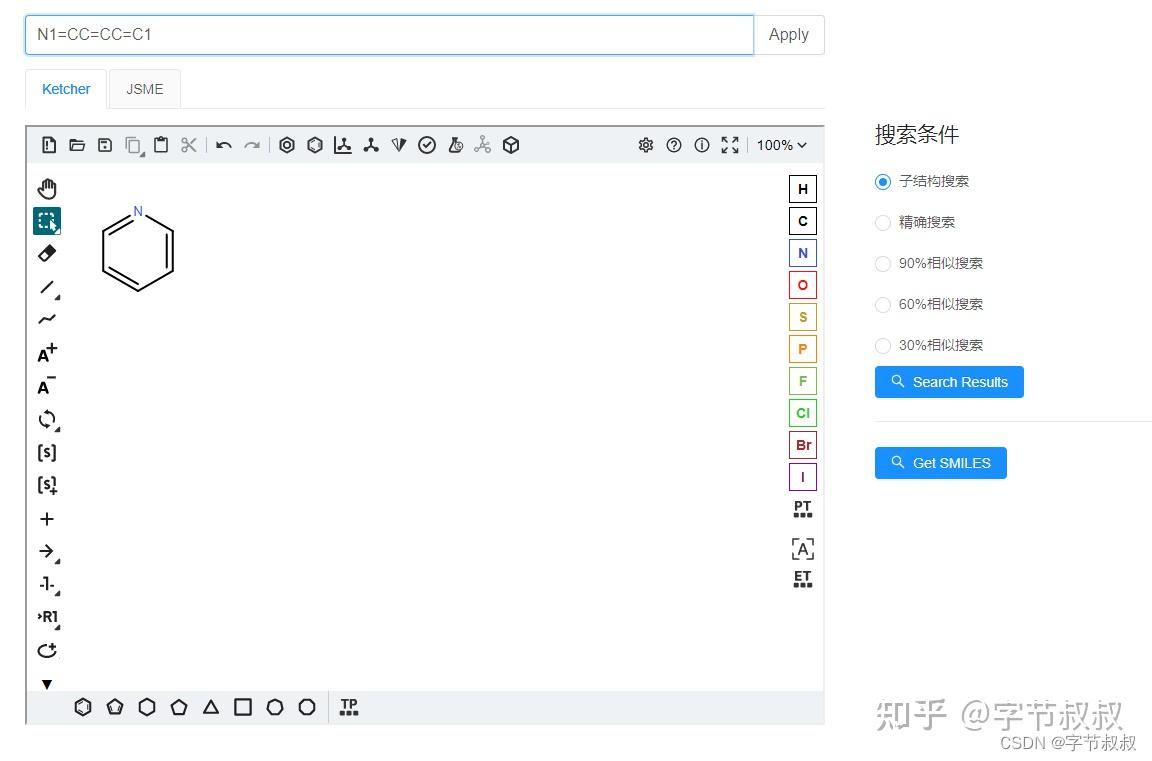The width and height of the screenshot is (1152, 761).
Task: Select the benzene ring template
Action: point(83,707)
